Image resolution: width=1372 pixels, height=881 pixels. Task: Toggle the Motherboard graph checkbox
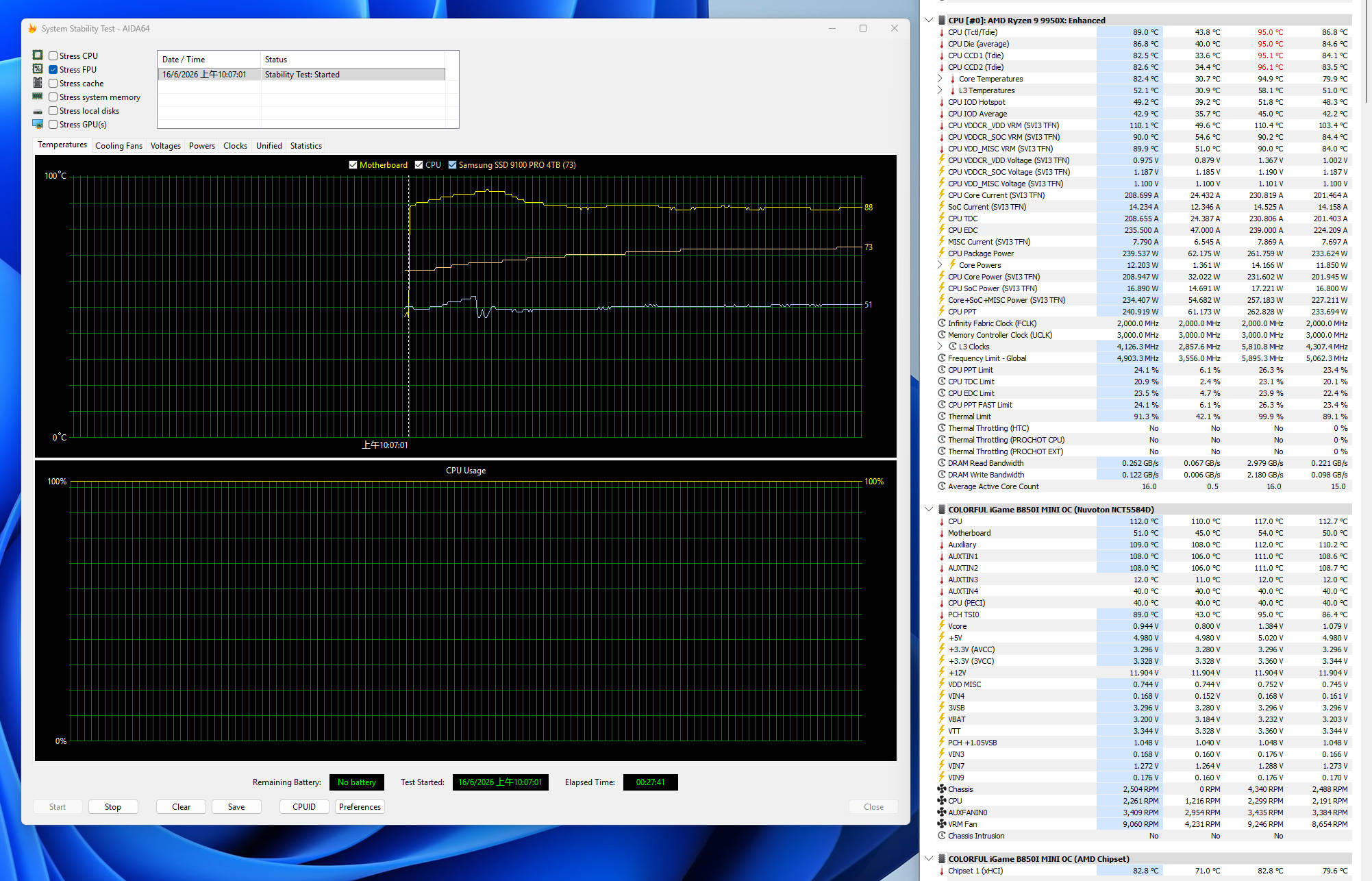point(353,165)
